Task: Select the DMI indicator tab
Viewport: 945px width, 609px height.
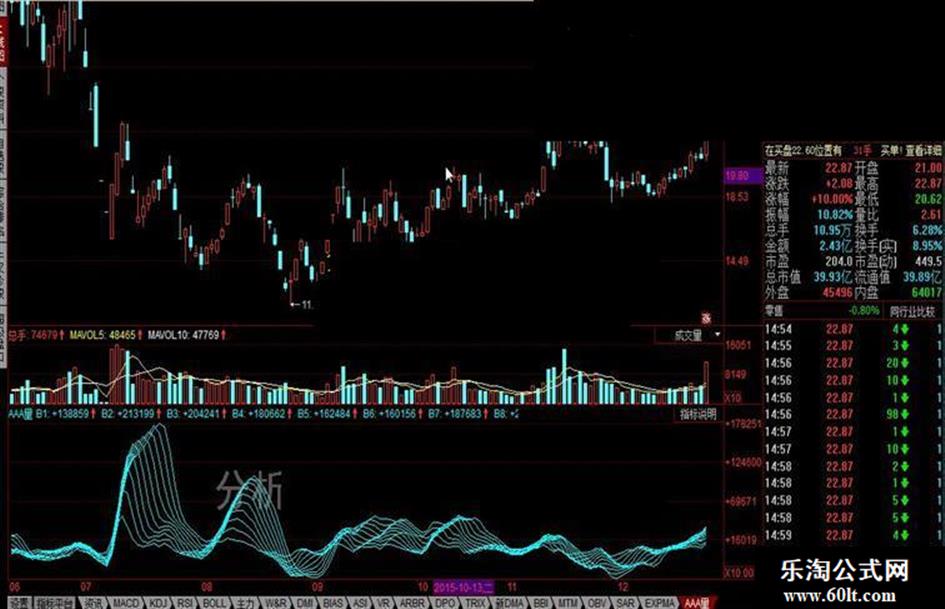Action: click(x=306, y=603)
